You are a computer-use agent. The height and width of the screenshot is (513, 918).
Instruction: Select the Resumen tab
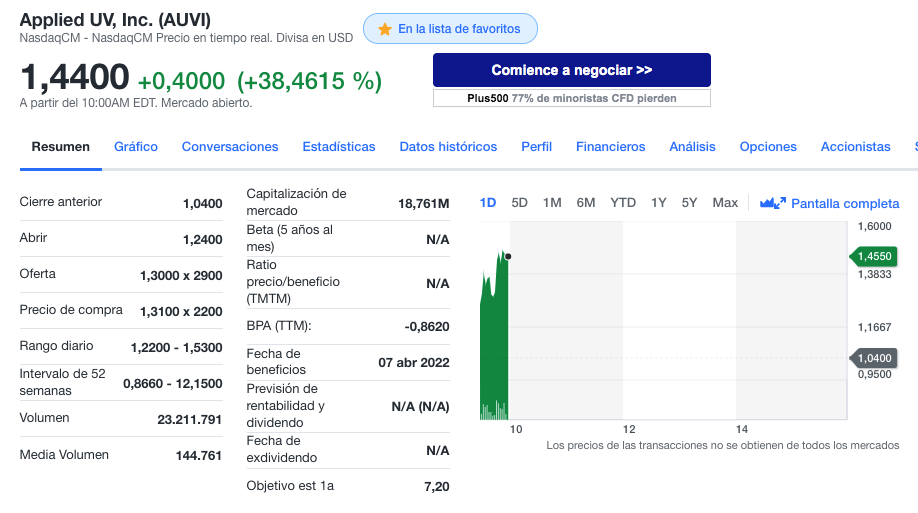pos(61,147)
